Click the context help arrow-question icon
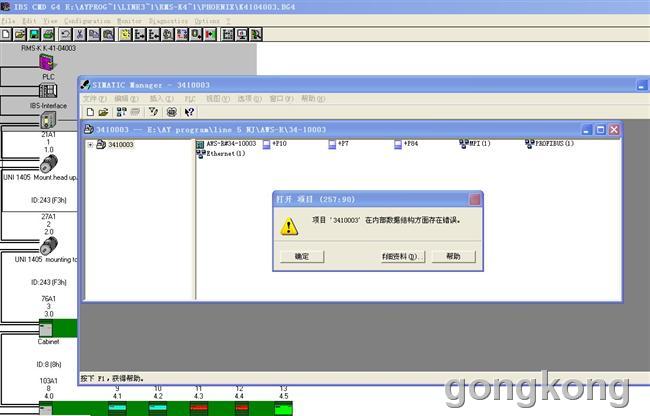Viewport: 650px width, 416px height. 189,112
